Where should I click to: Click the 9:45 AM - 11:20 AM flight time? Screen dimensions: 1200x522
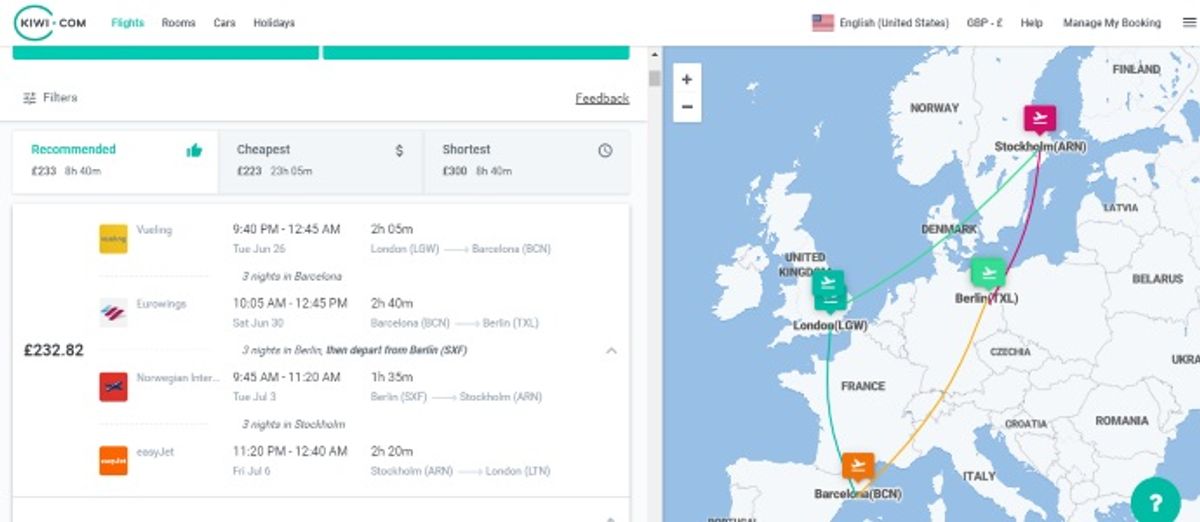coord(287,377)
